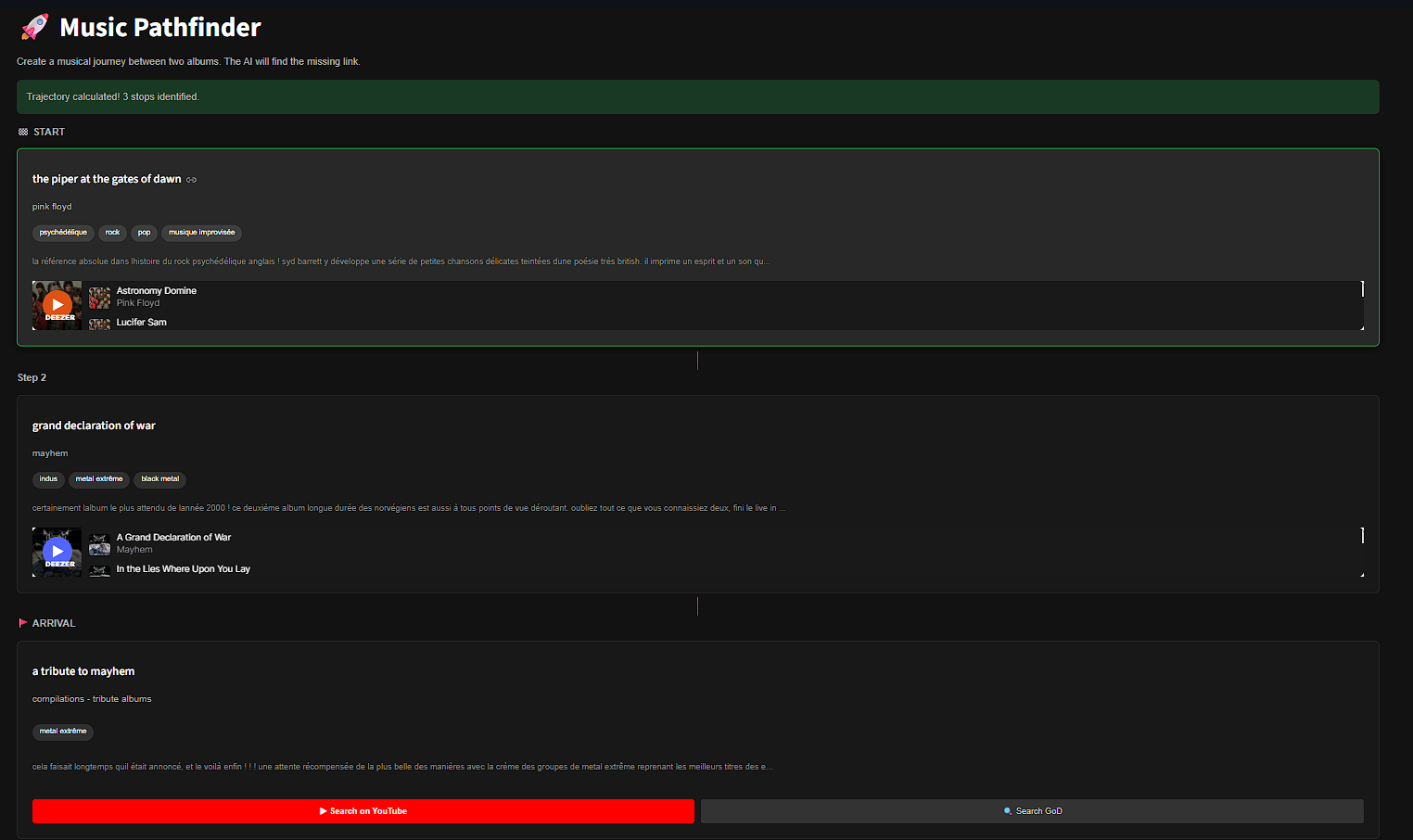The image size is (1413, 840).
Task: Search a tribute to mayhem on YouTube
Action: click(x=363, y=811)
